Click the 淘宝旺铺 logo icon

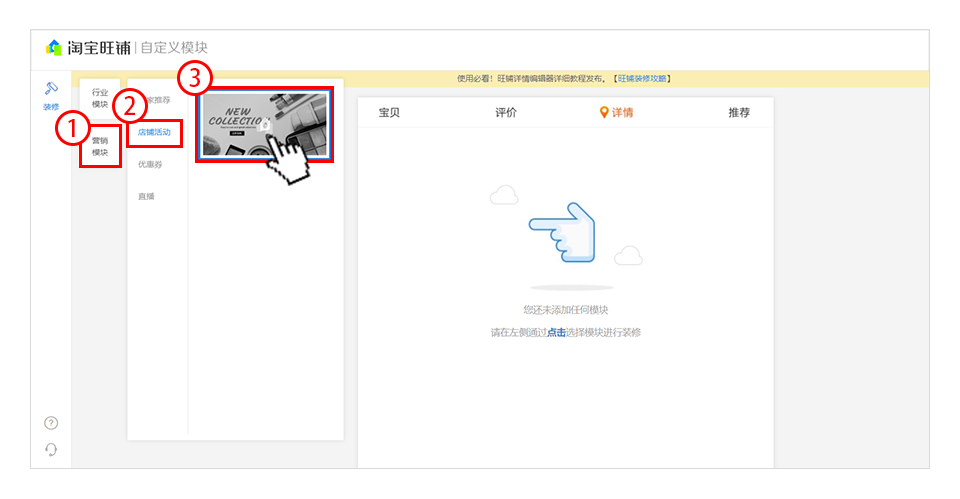(x=54, y=48)
